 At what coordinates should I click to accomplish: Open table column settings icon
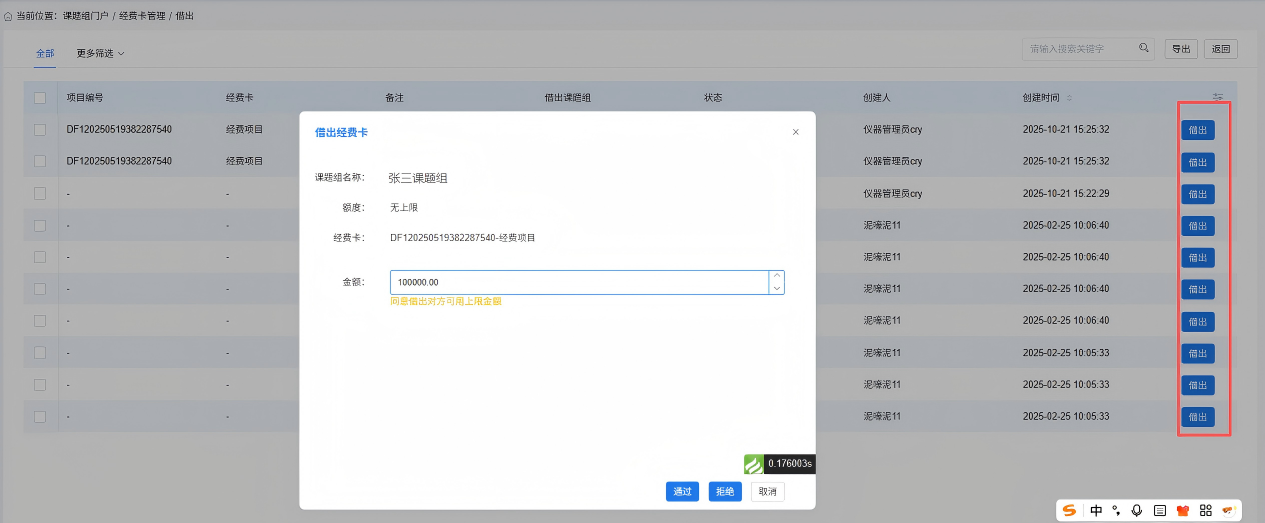[x=1218, y=98]
